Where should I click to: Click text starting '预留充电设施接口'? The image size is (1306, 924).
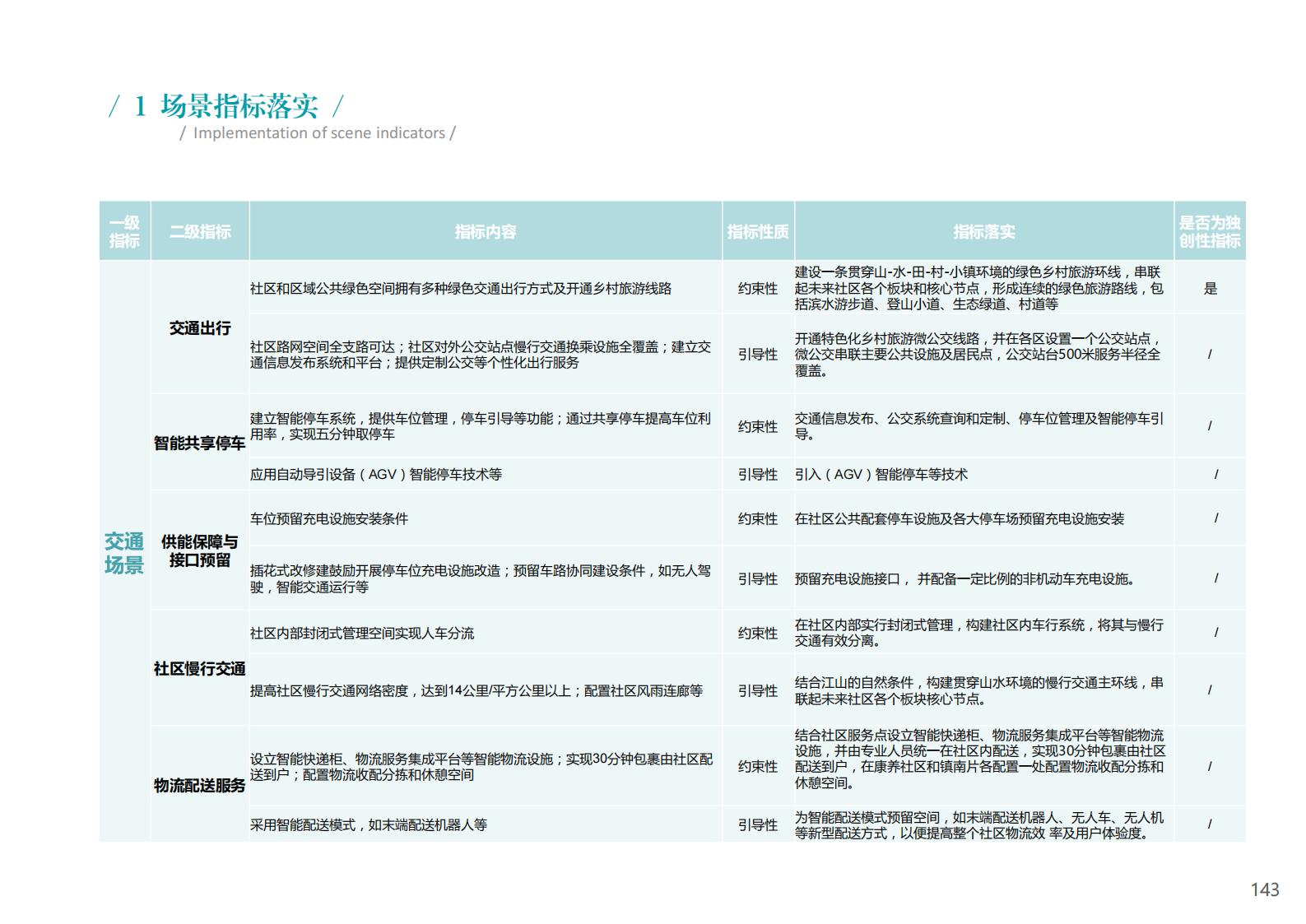pos(966,579)
